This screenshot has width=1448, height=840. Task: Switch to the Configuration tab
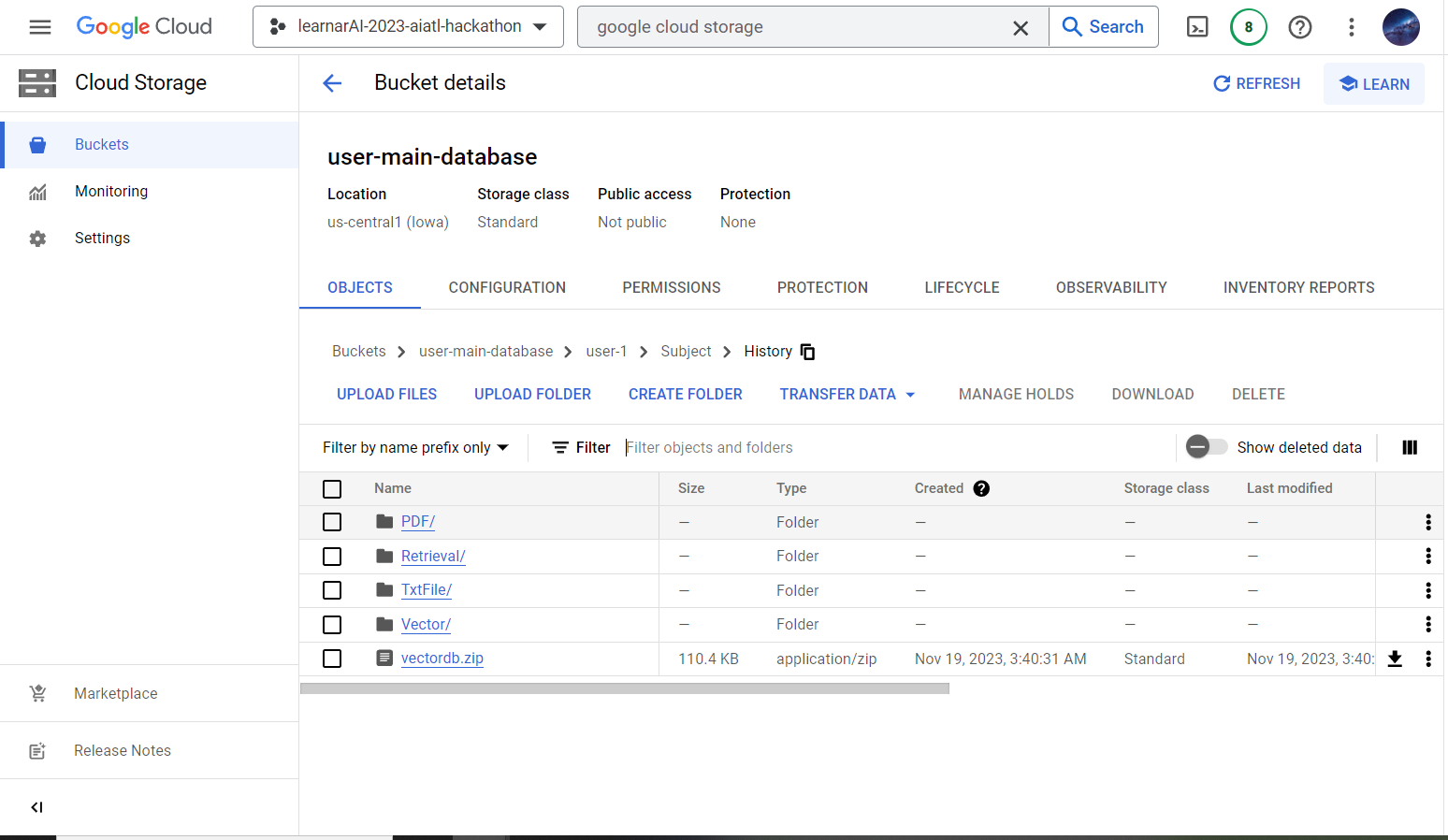coord(507,288)
